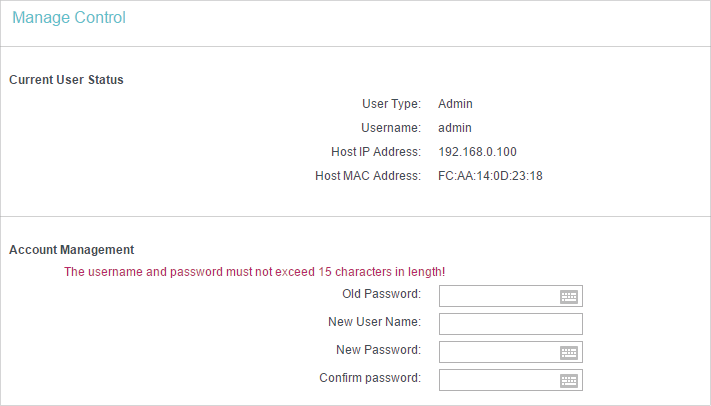This screenshot has width=711, height=406.
Task: Click the Old Password label
Action: pos(381,294)
